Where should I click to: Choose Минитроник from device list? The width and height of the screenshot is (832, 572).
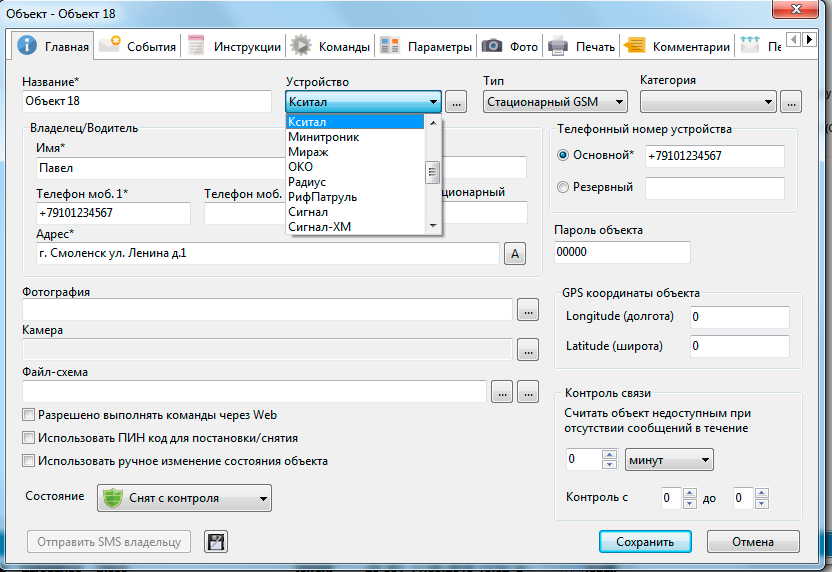[x=356, y=137]
